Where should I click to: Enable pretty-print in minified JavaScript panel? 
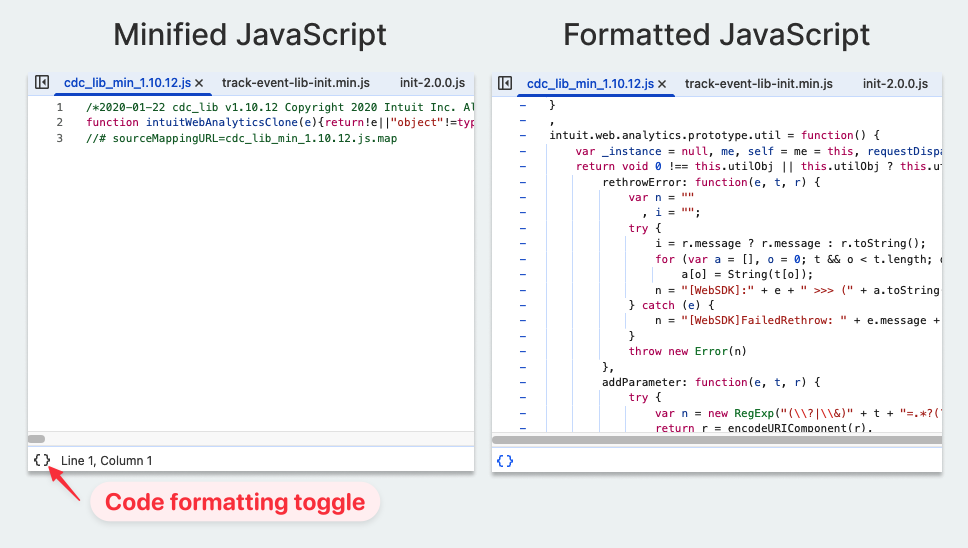tap(41, 460)
